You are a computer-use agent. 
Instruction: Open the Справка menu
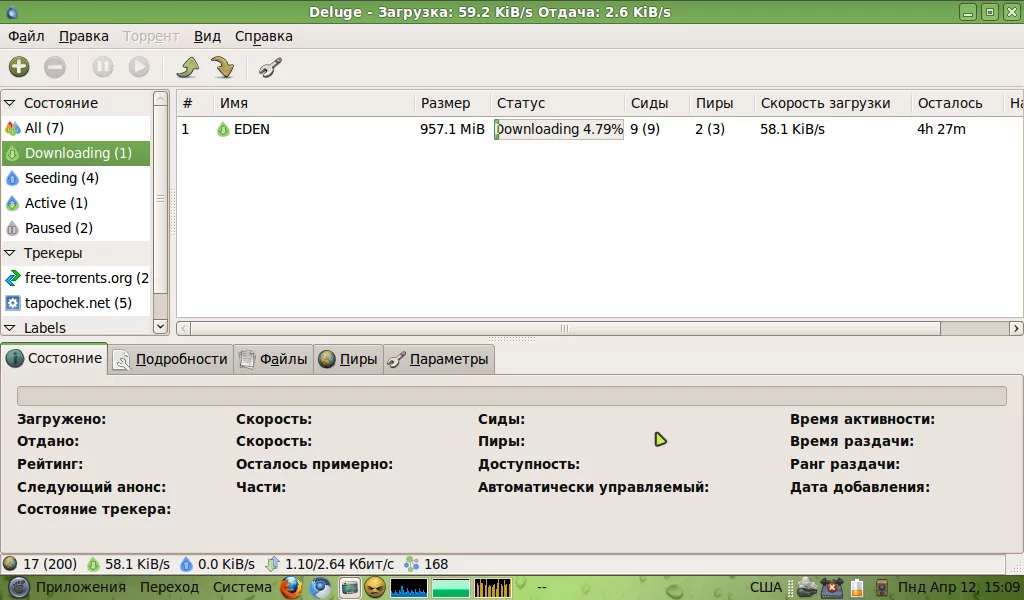click(x=263, y=37)
